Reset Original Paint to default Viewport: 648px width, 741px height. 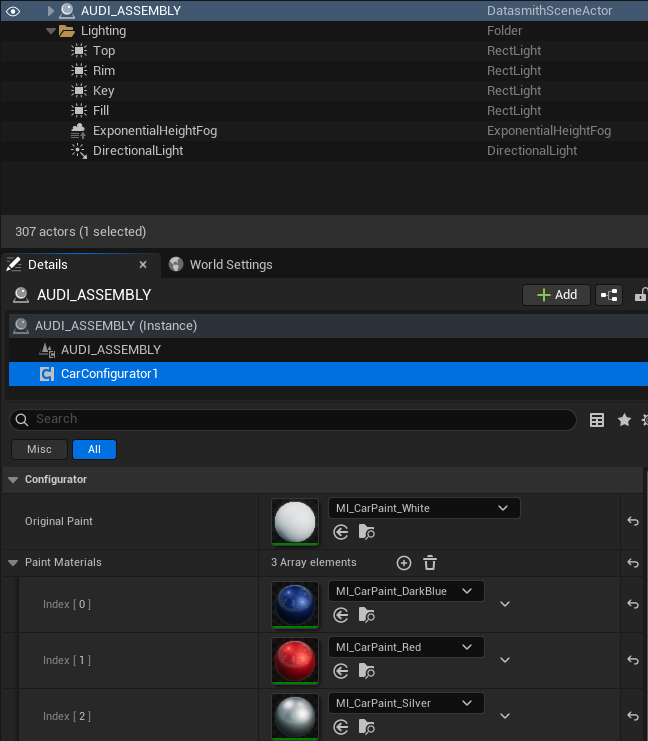633,521
